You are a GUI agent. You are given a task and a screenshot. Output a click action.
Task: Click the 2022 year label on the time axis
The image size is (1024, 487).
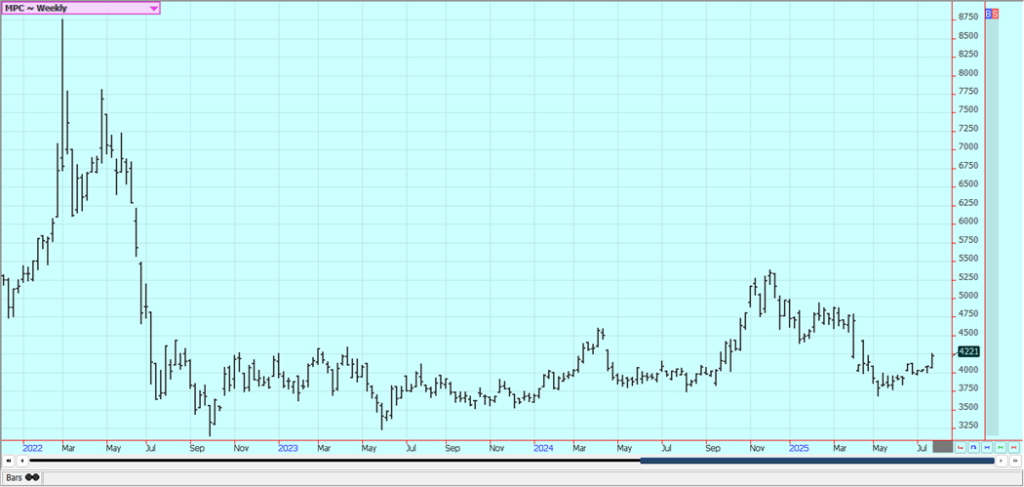(x=33, y=448)
